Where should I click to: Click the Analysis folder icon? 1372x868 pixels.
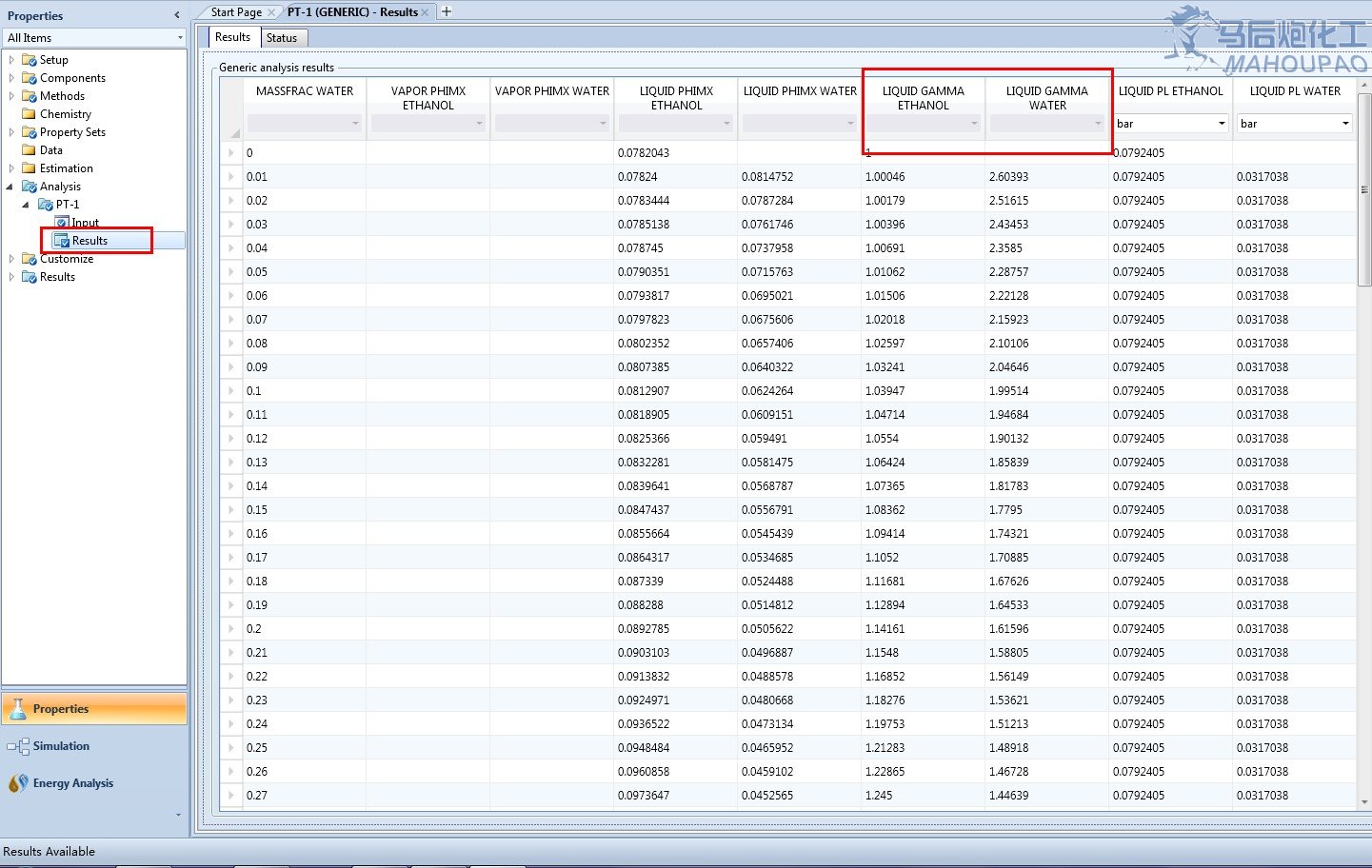click(29, 187)
